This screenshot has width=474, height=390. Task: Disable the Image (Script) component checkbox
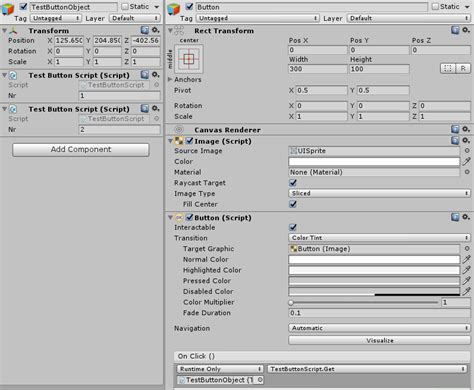coord(190,141)
